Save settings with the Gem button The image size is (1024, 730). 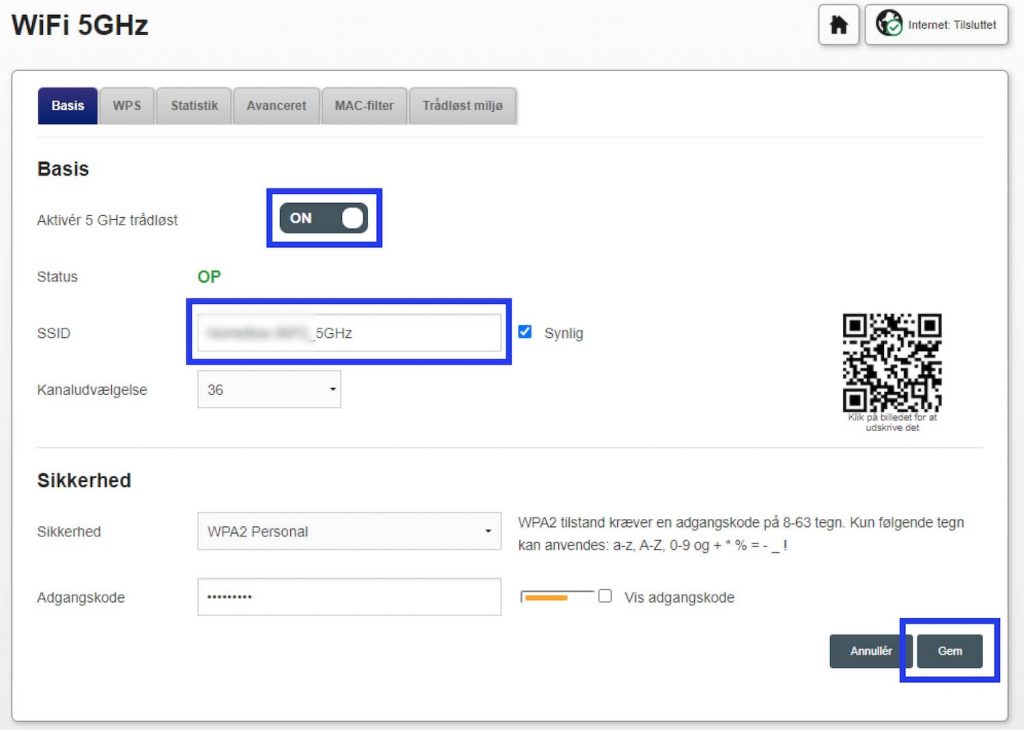coord(949,650)
